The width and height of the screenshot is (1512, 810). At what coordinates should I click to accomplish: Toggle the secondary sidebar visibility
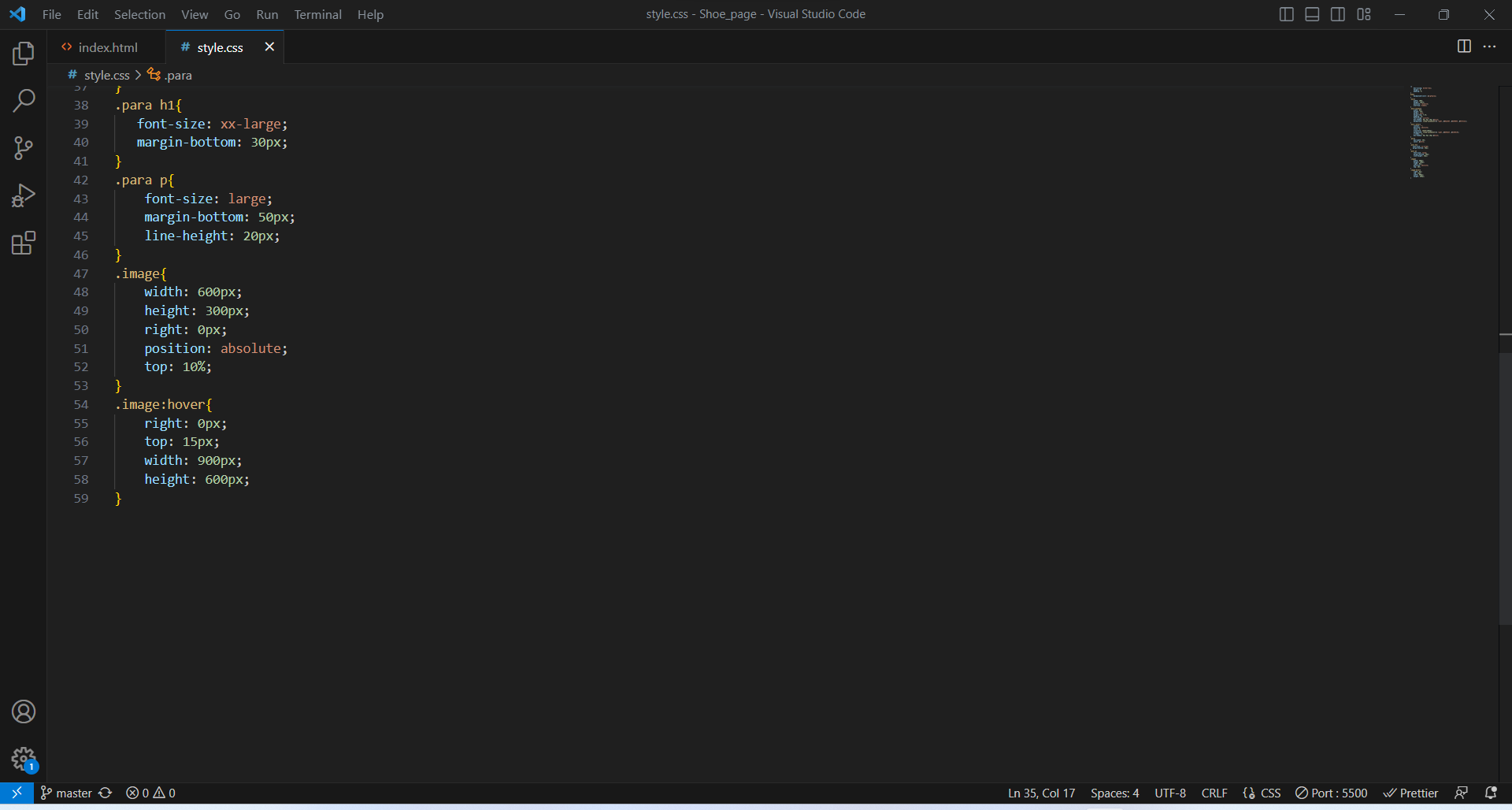(1338, 13)
